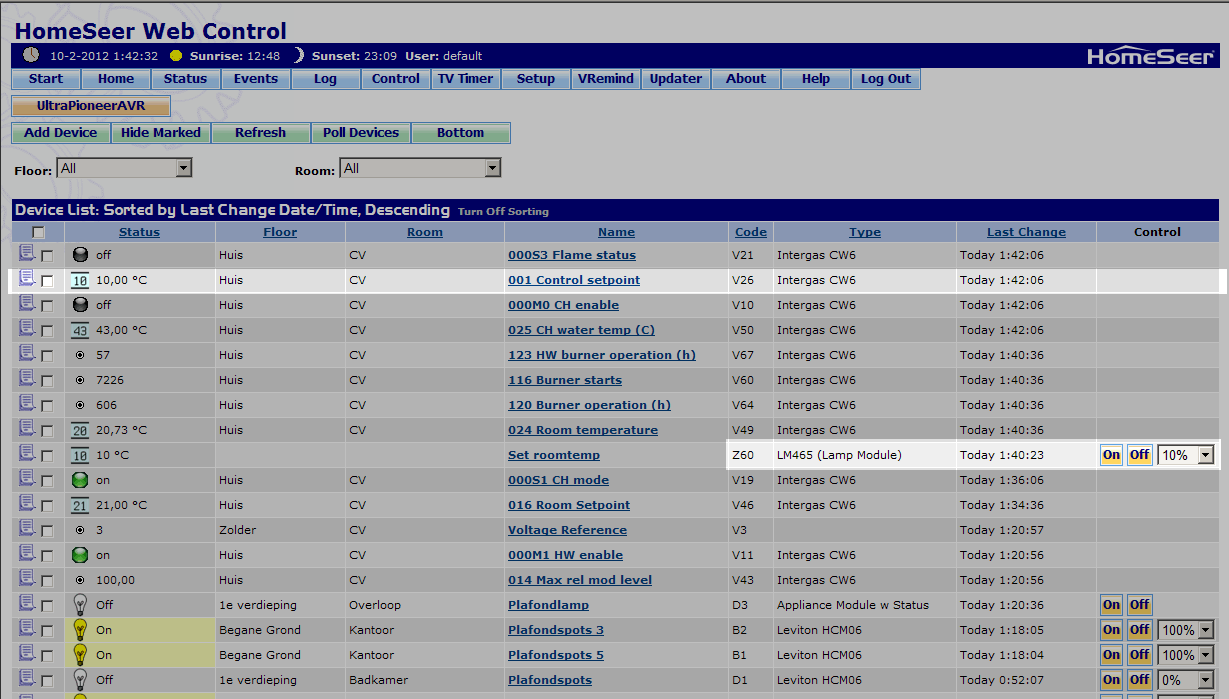Viewport: 1229px width, 699px height.
Task: Click the temperature status icon showing 43,00 °C
Action: coord(80,330)
